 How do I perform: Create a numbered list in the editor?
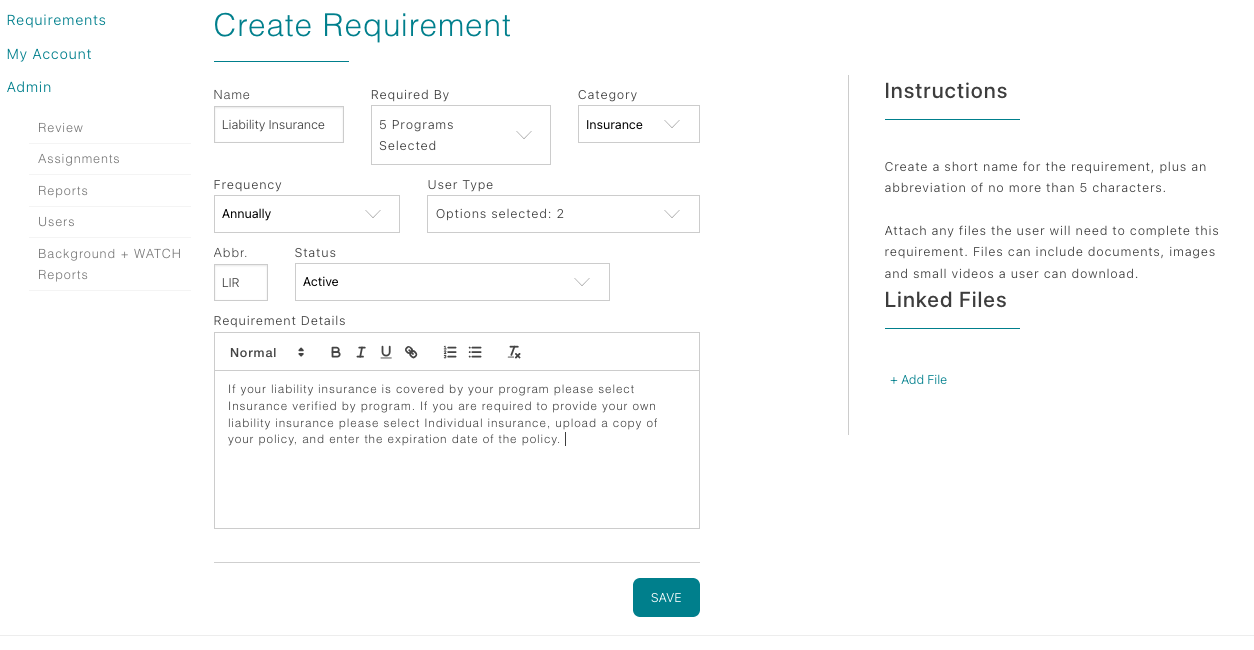coord(449,351)
